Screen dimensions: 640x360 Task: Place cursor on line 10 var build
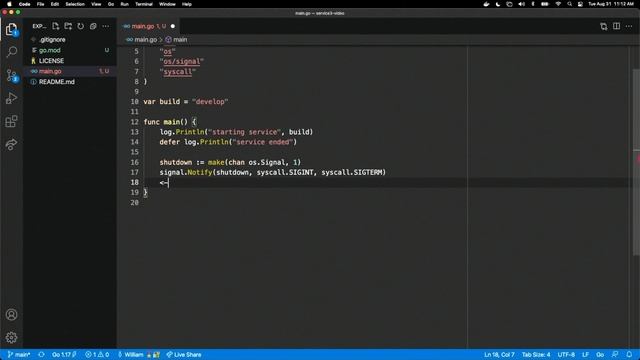click(186, 102)
